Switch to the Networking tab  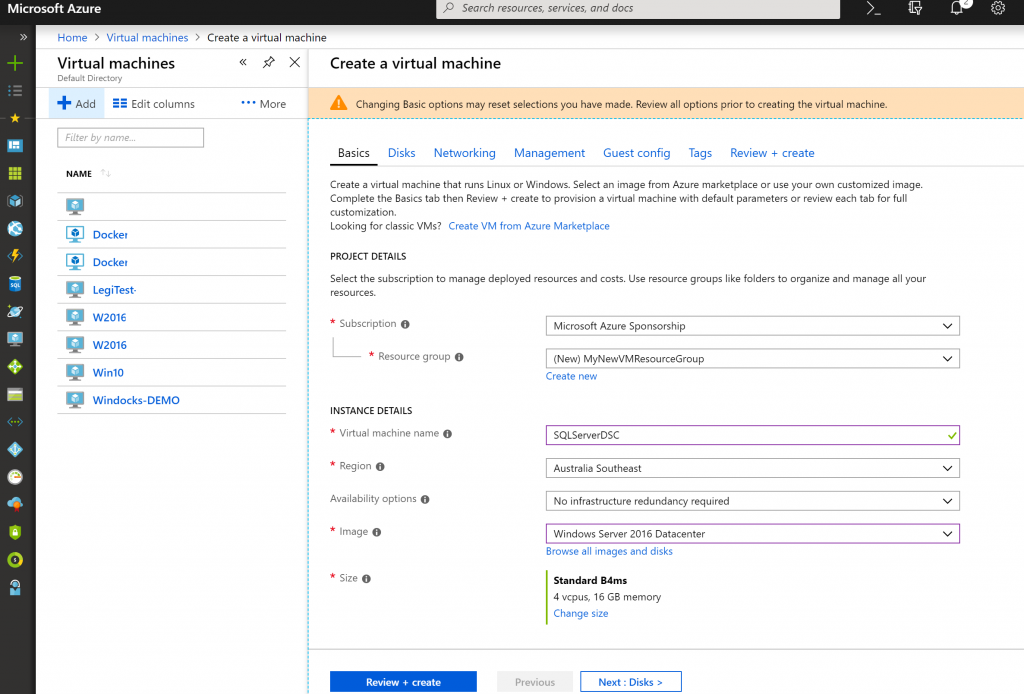[464, 152]
